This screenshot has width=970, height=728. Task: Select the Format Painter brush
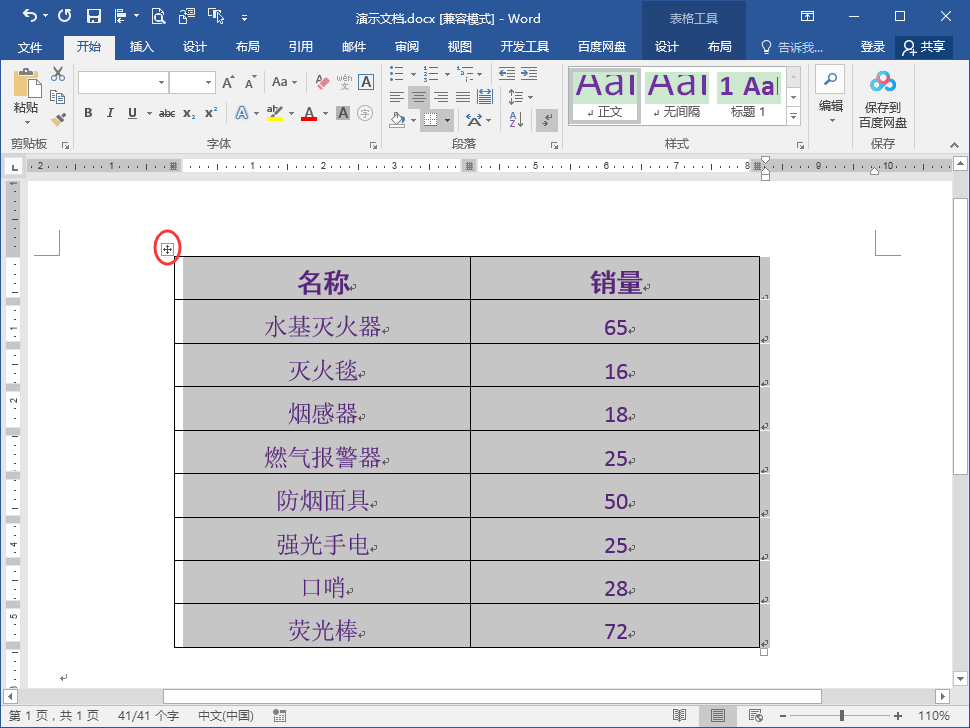point(58,119)
